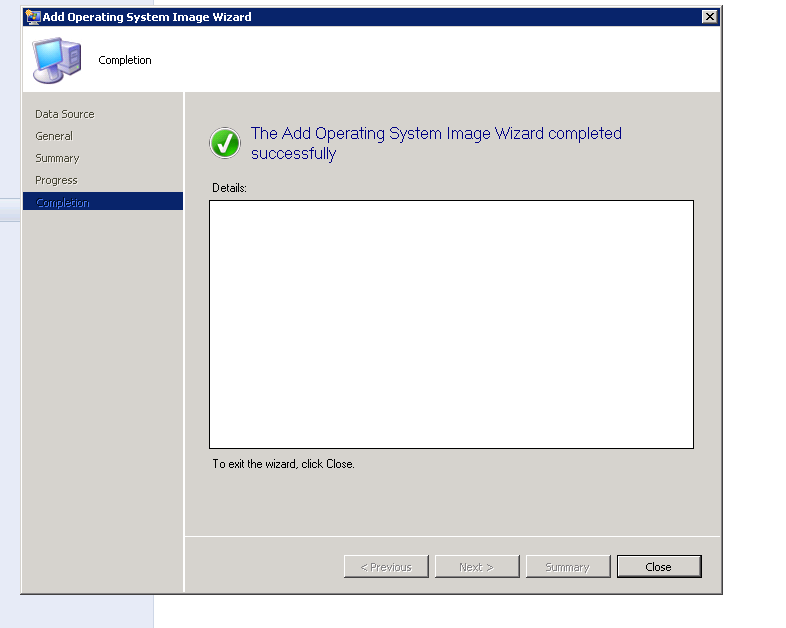This screenshot has height=628, width=786.
Task: Click the Completion heading in the header banner
Action: tap(125, 60)
